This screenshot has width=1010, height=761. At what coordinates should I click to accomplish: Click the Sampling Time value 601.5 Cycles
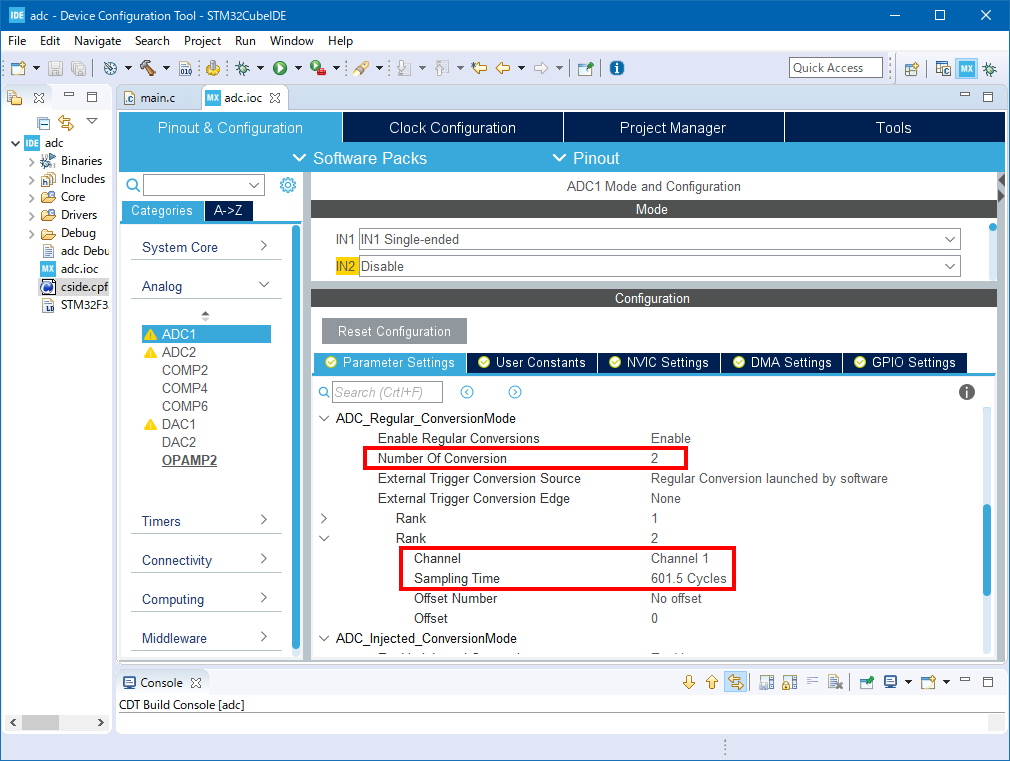(688, 579)
